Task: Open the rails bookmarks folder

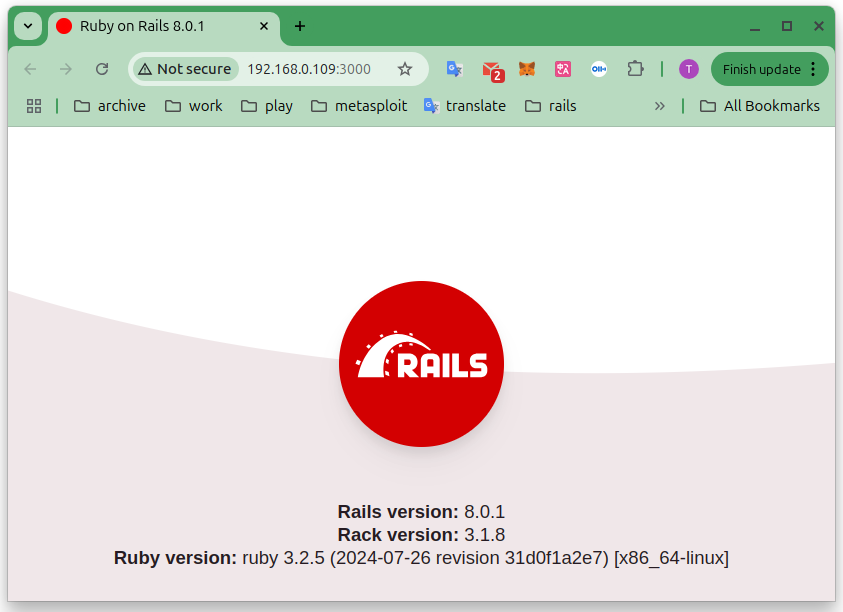Action: click(x=551, y=106)
